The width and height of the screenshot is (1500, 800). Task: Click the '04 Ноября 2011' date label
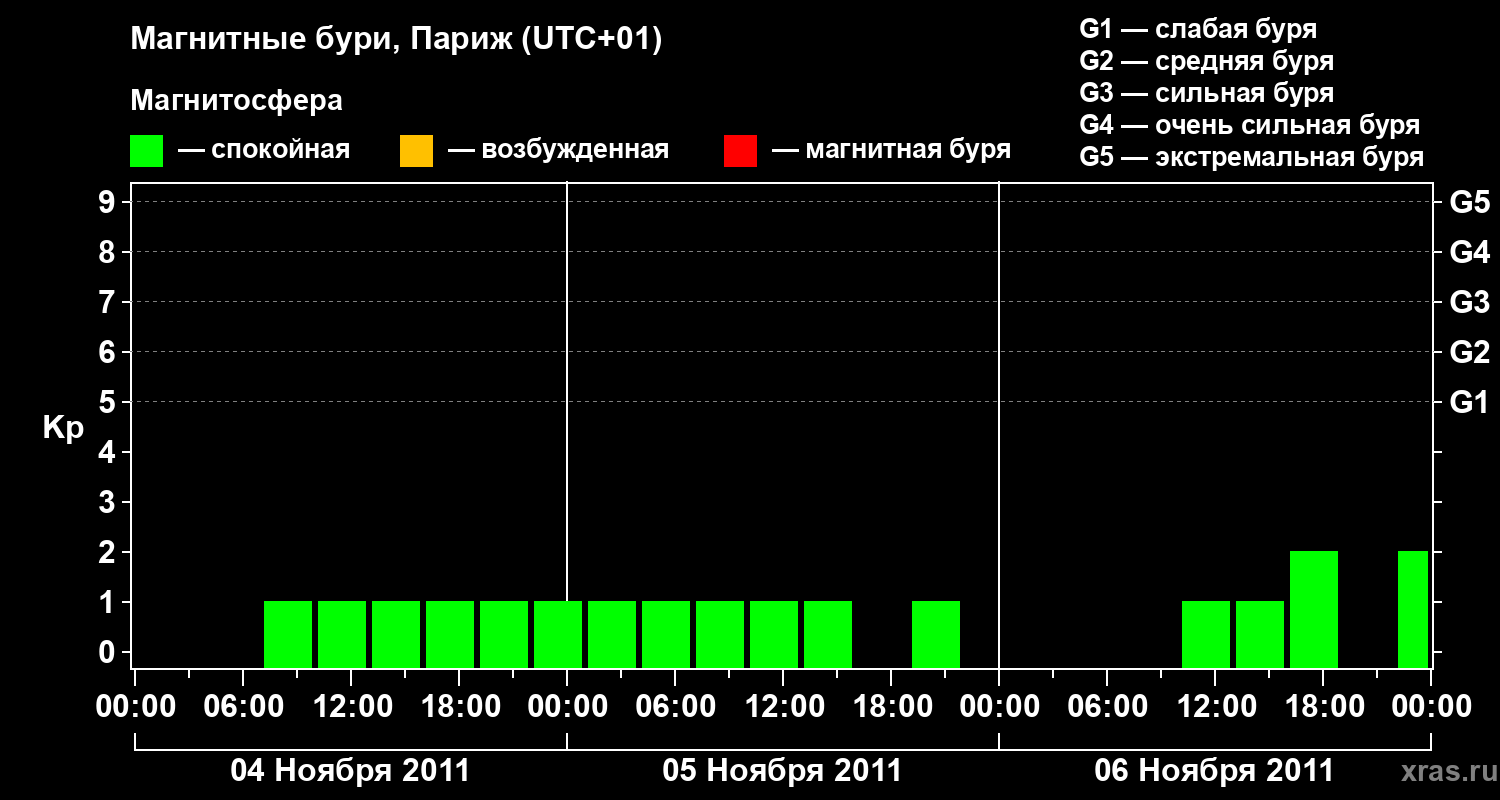point(350,771)
